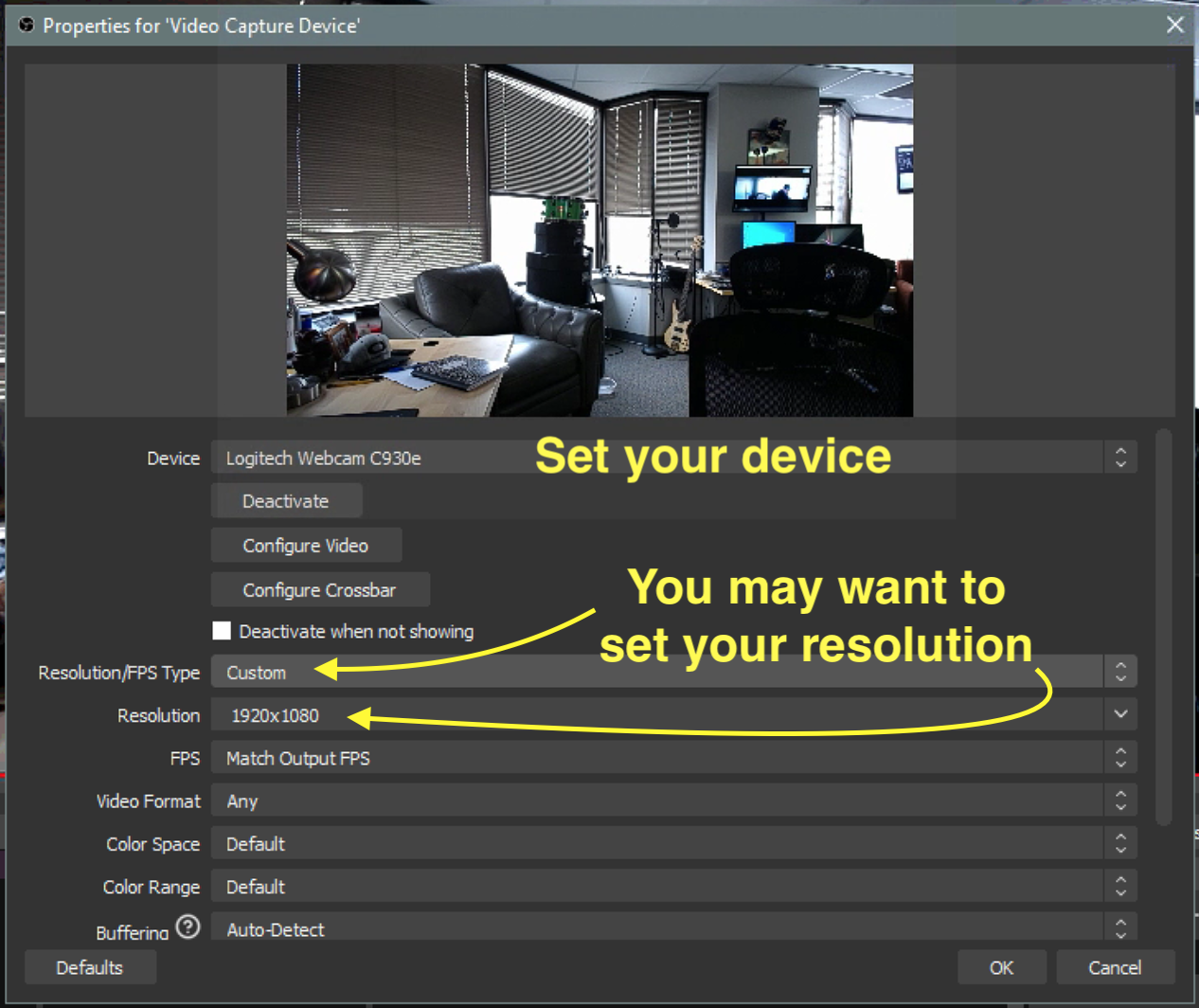Close the Properties dialog window

click(x=1174, y=26)
